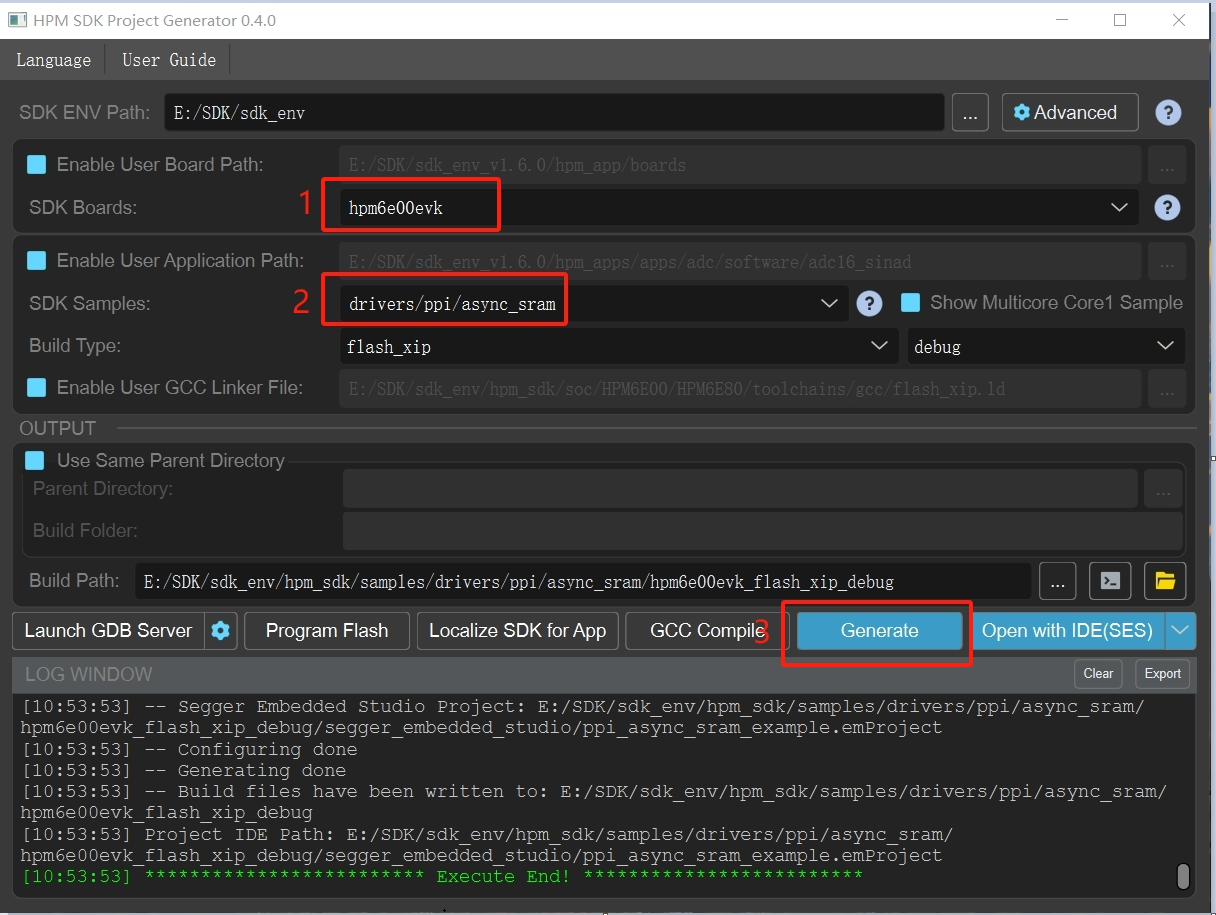
Task: Click the Build Path input field
Action: coord(583,581)
